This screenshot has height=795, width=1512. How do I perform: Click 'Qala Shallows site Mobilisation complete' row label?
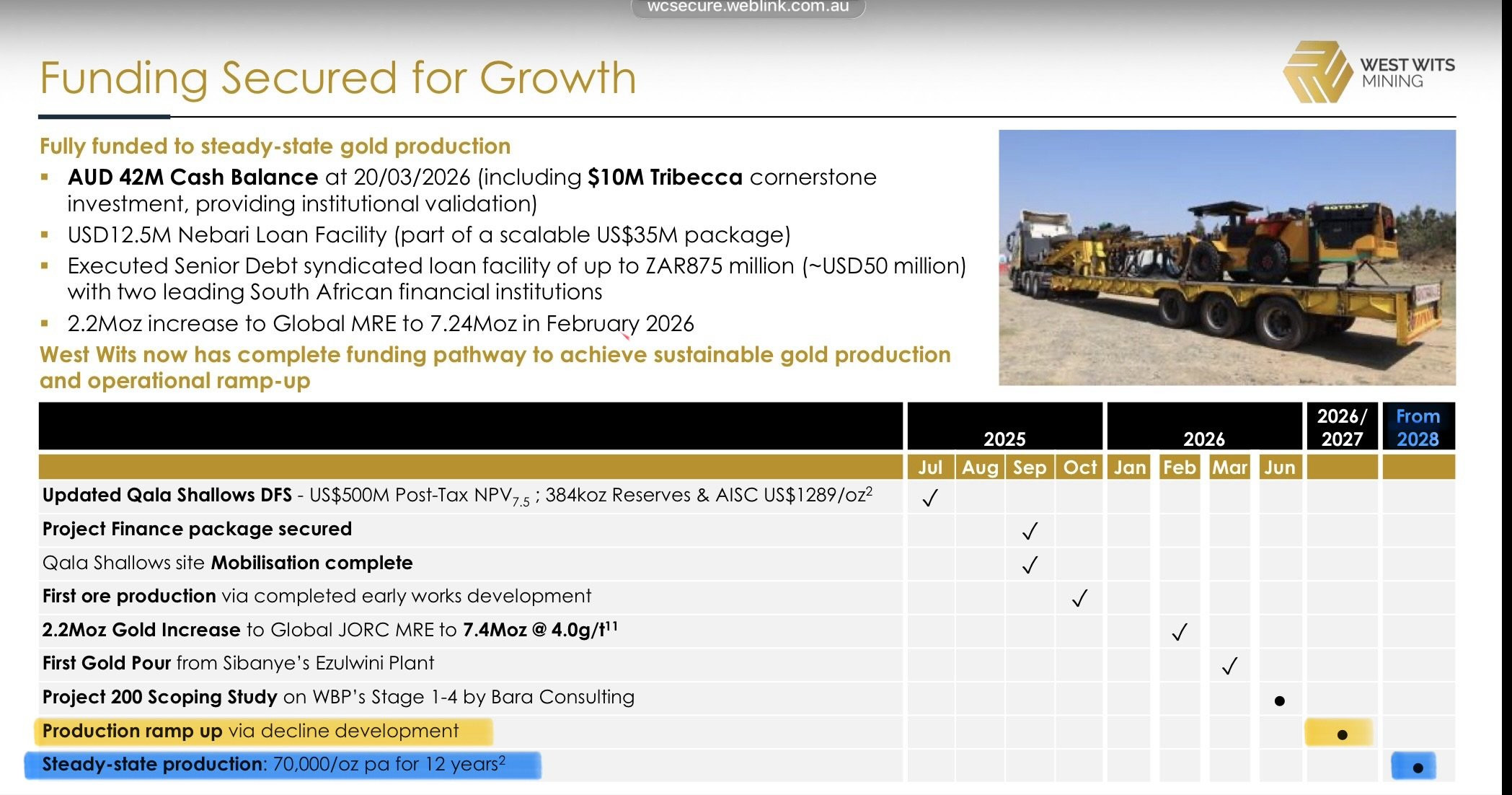pos(227,563)
